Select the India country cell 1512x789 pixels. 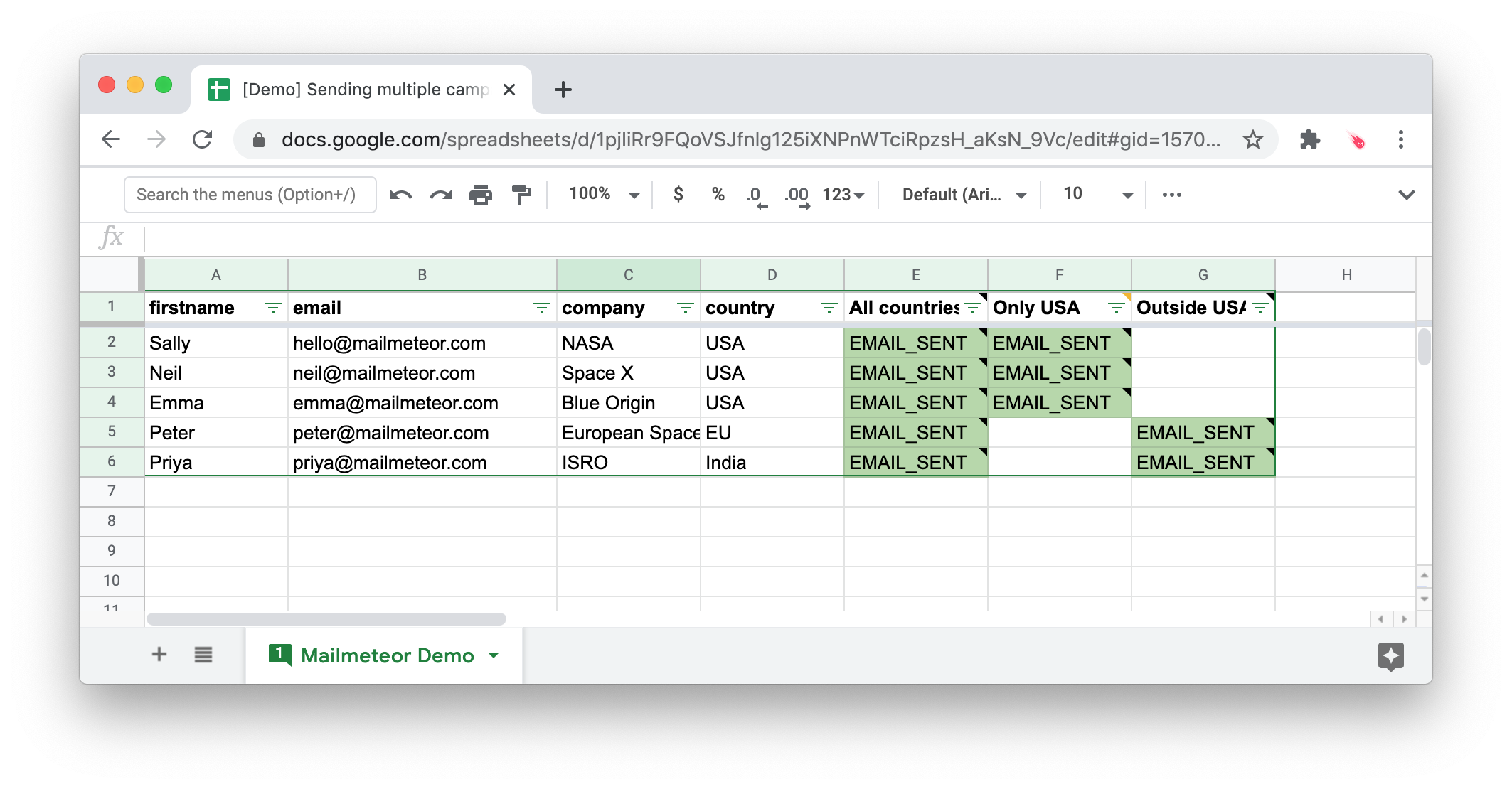(x=772, y=463)
